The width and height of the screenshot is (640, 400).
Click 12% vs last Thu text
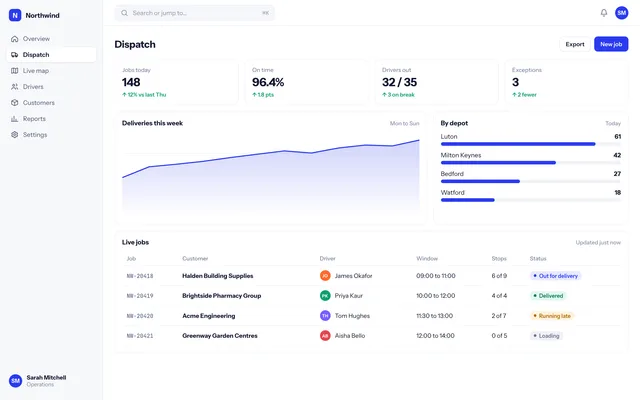144,95
